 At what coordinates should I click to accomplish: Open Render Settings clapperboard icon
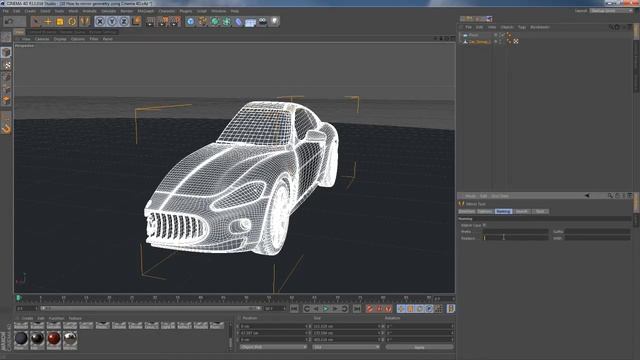176,21
